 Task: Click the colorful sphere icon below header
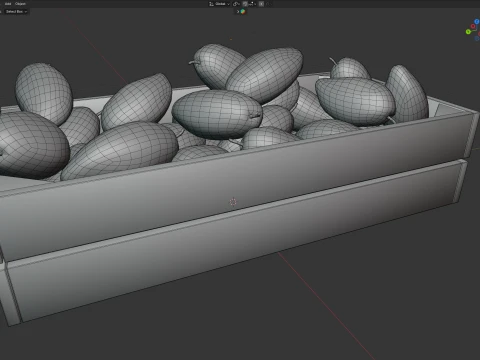(x=243, y=12)
